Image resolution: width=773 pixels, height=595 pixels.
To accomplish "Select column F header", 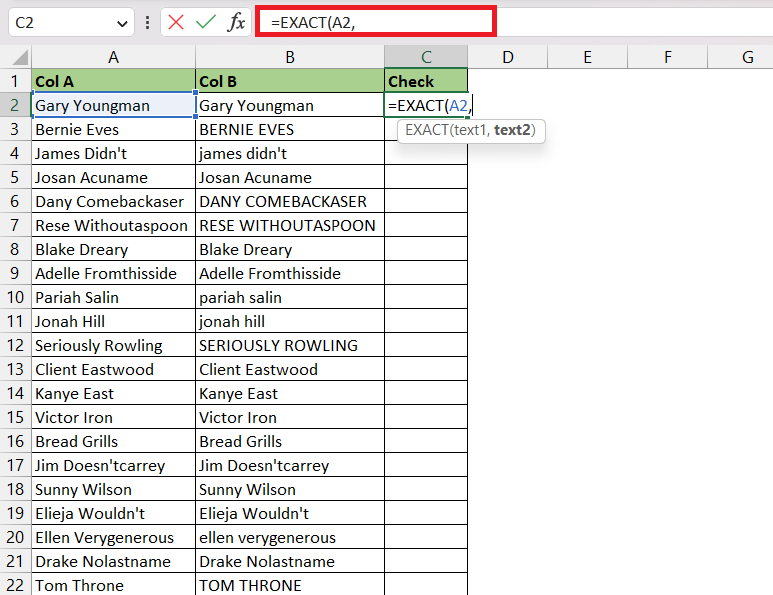I will (668, 57).
